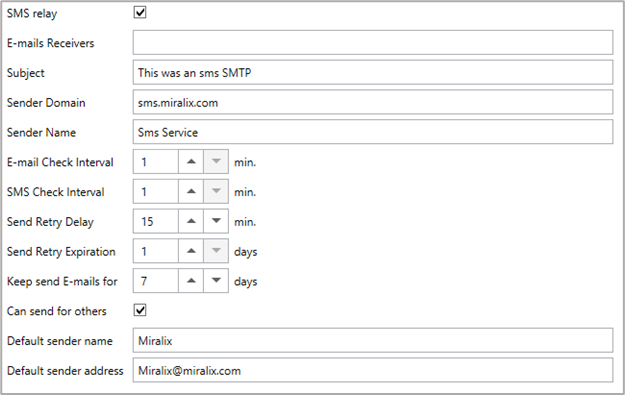Uncheck the SMS relay checkbox
This screenshot has height=395, width=625.
[140, 13]
